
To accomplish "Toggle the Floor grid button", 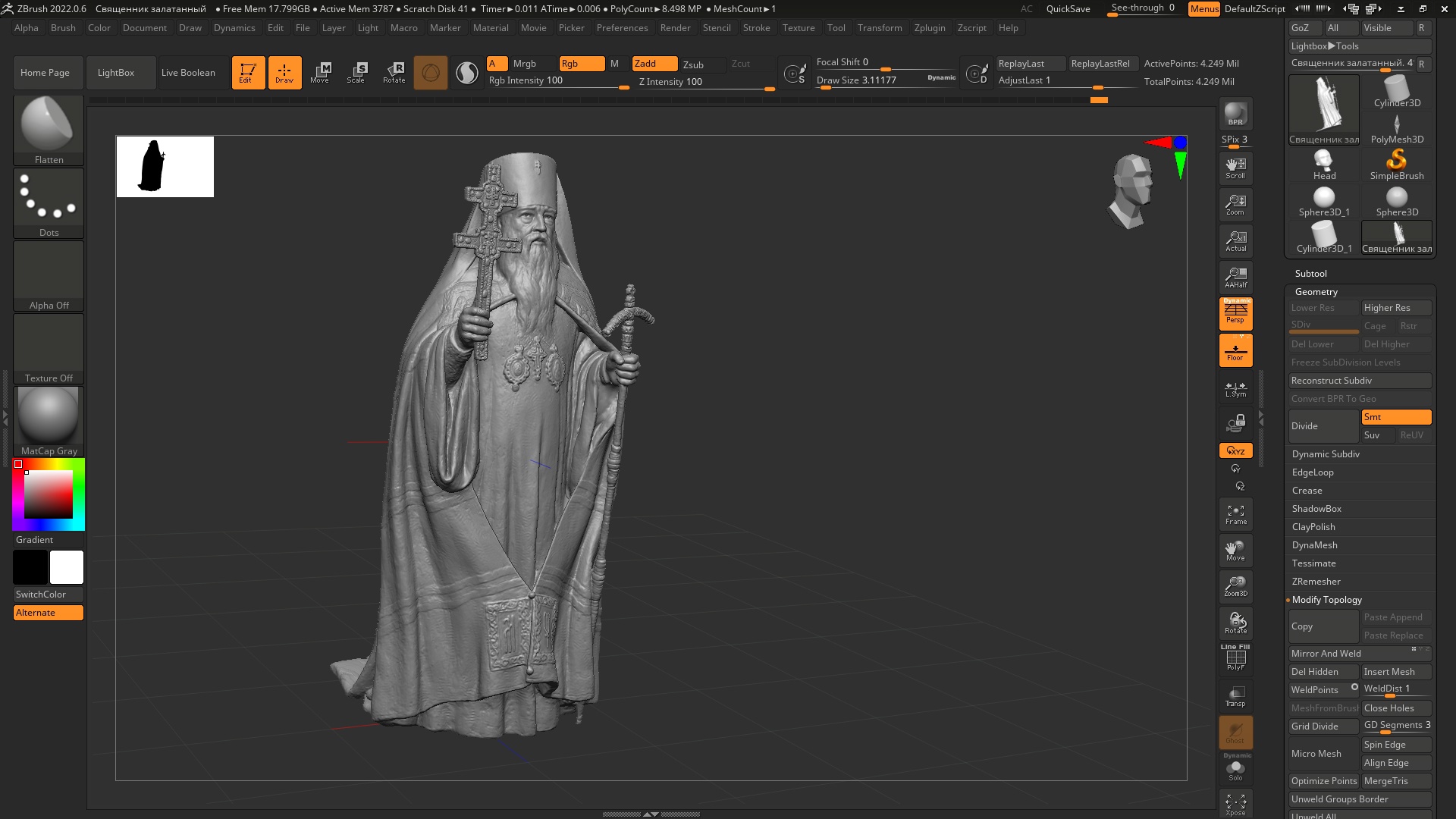I will [x=1235, y=351].
